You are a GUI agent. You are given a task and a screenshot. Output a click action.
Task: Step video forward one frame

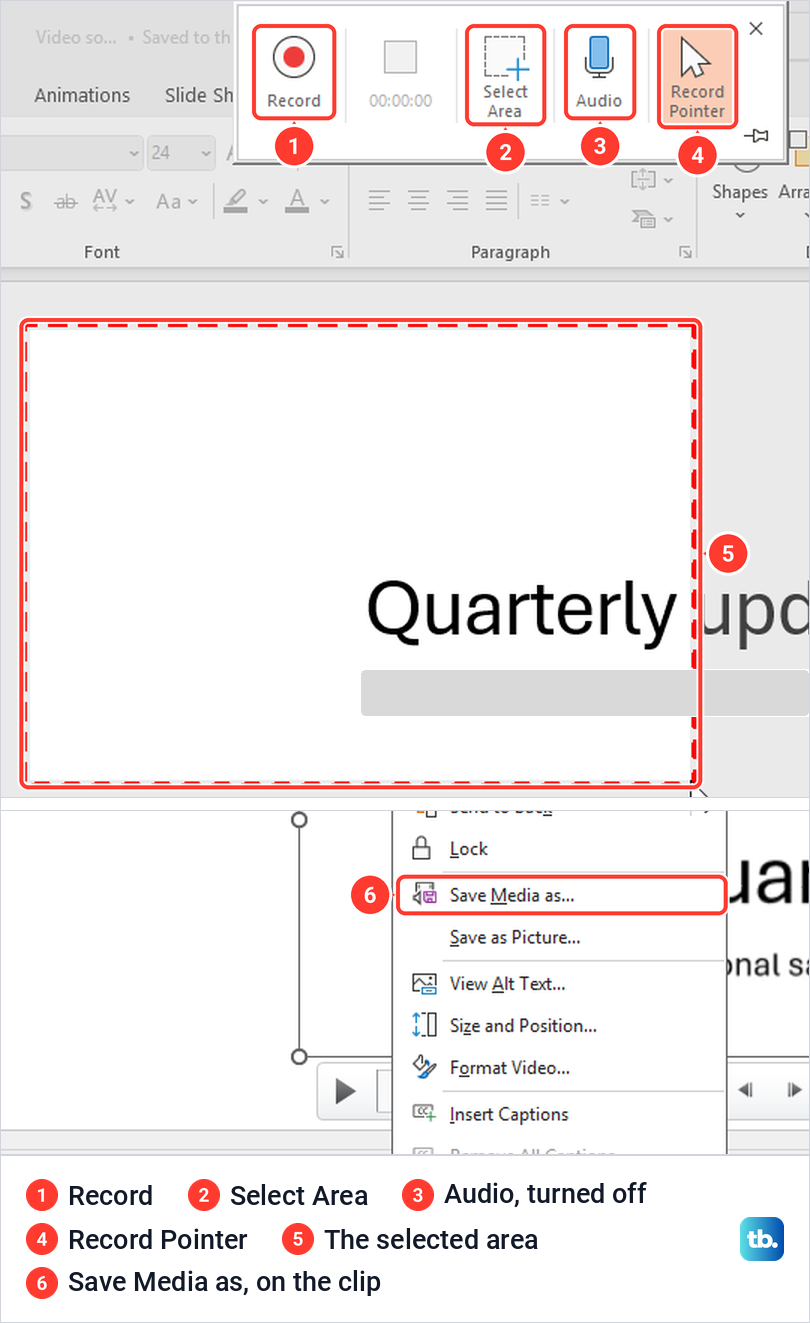pyautogui.click(x=793, y=1090)
